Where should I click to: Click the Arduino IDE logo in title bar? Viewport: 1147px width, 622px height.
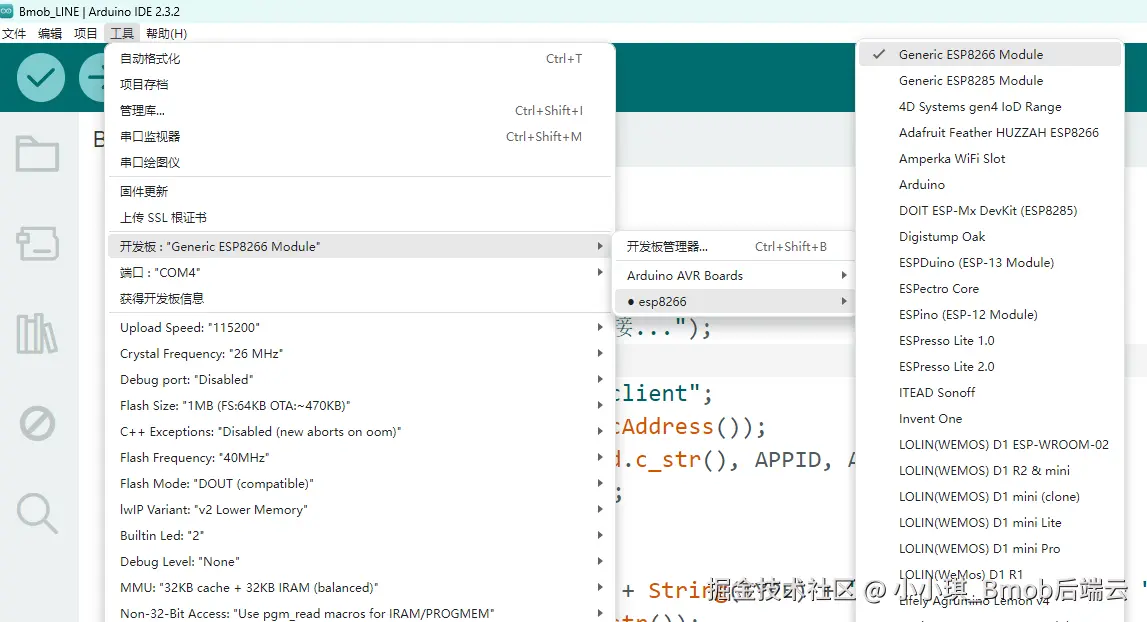point(7,11)
